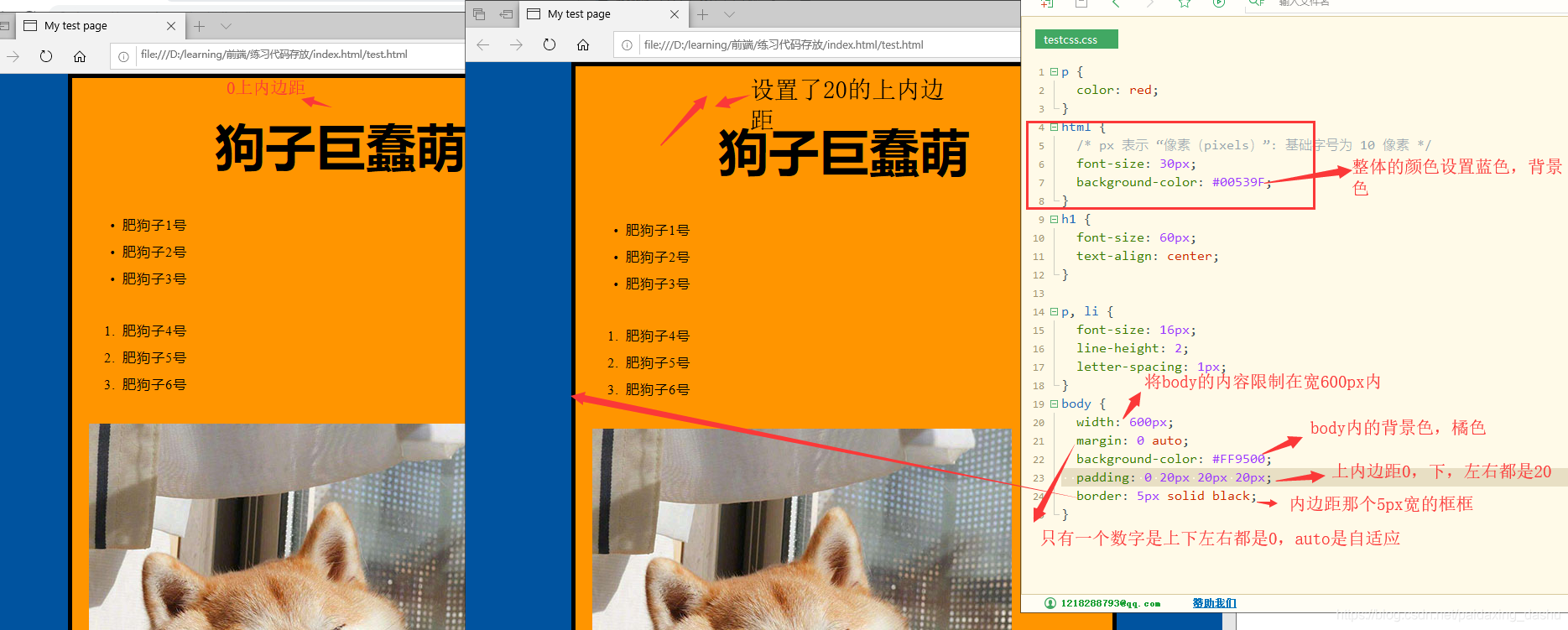This screenshot has height=630, width=1568.
Task: Open site info icon in middle browser address bar
Action: click(627, 45)
